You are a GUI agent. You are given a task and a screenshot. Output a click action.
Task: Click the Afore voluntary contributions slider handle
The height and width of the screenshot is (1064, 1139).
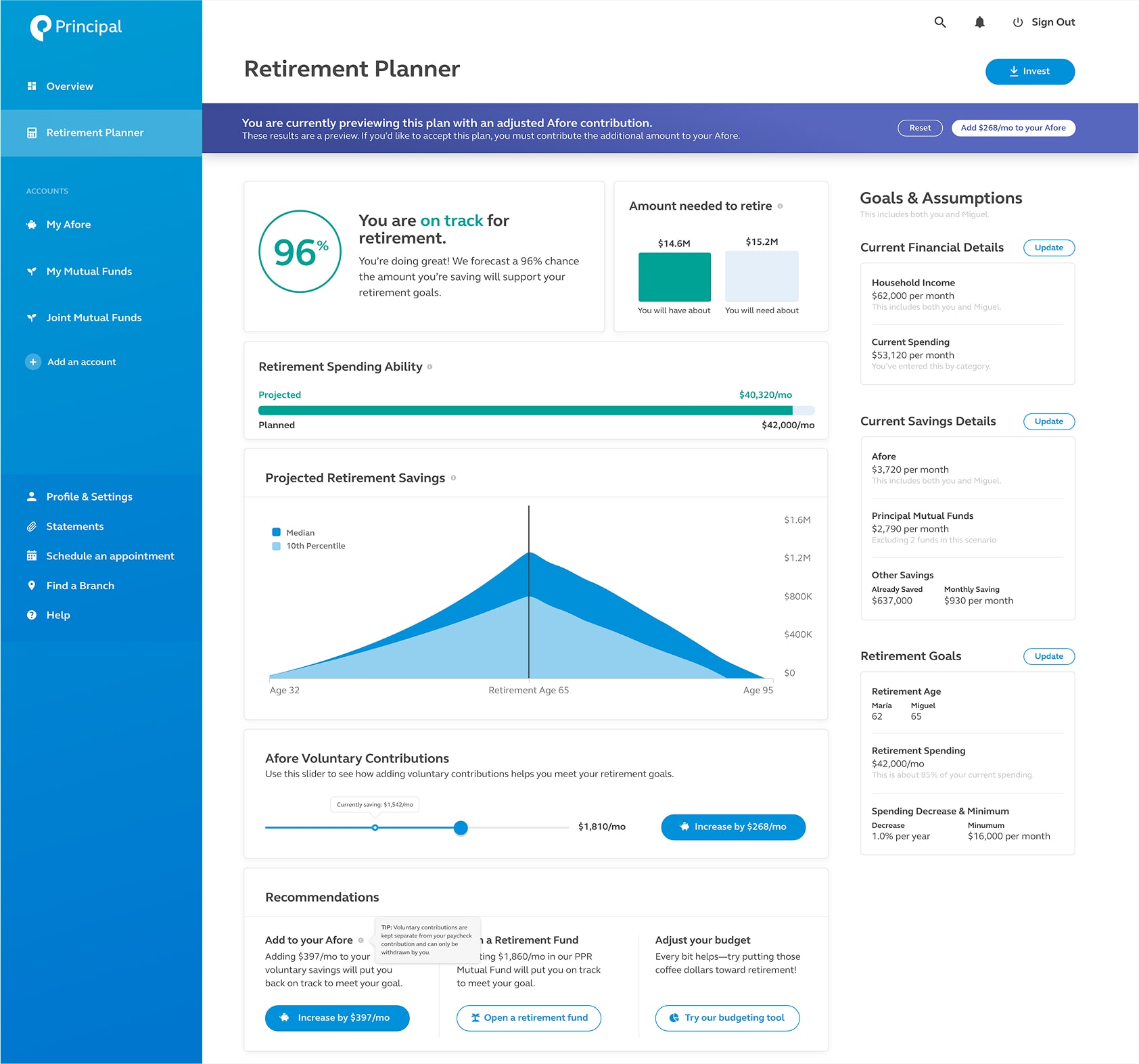click(x=461, y=827)
